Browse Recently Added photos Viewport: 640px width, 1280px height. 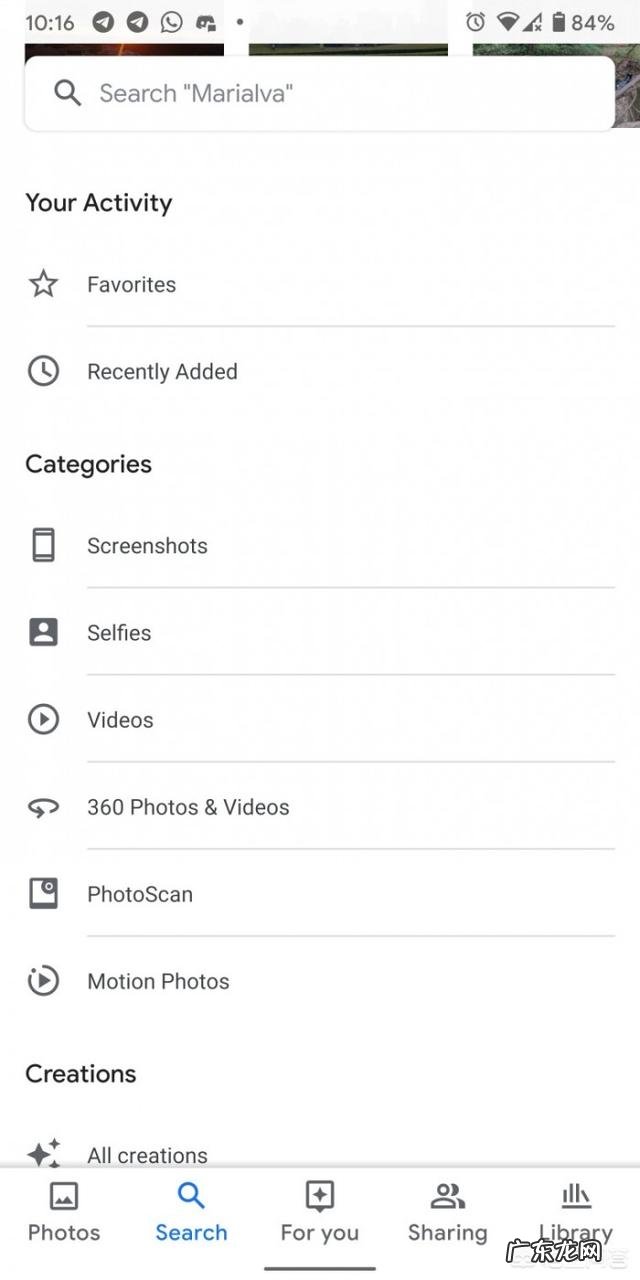[x=162, y=371]
